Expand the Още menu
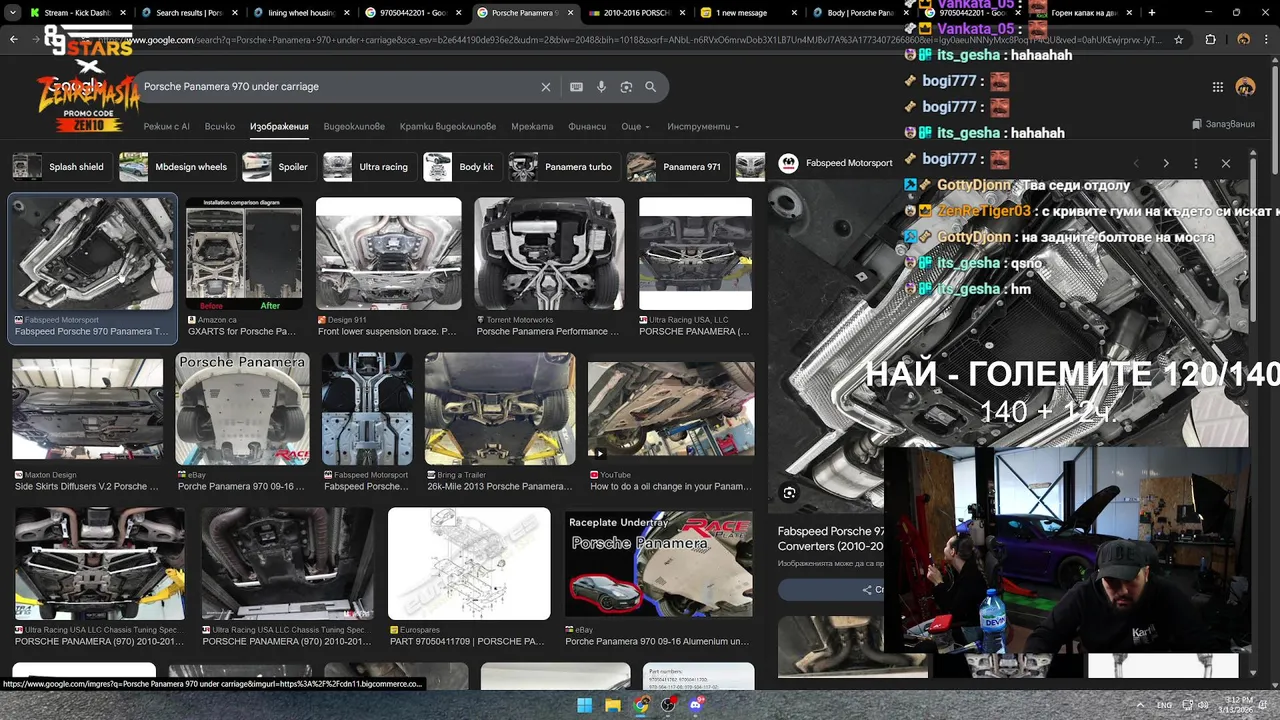The width and height of the screenshot is (1280, 720). point(635,127)
